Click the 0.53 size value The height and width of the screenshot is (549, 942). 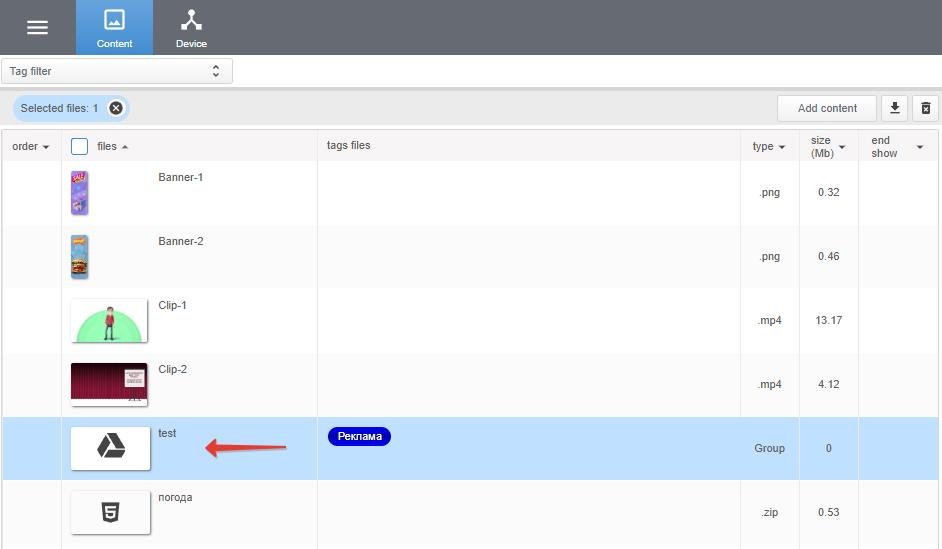coord(828,512)
